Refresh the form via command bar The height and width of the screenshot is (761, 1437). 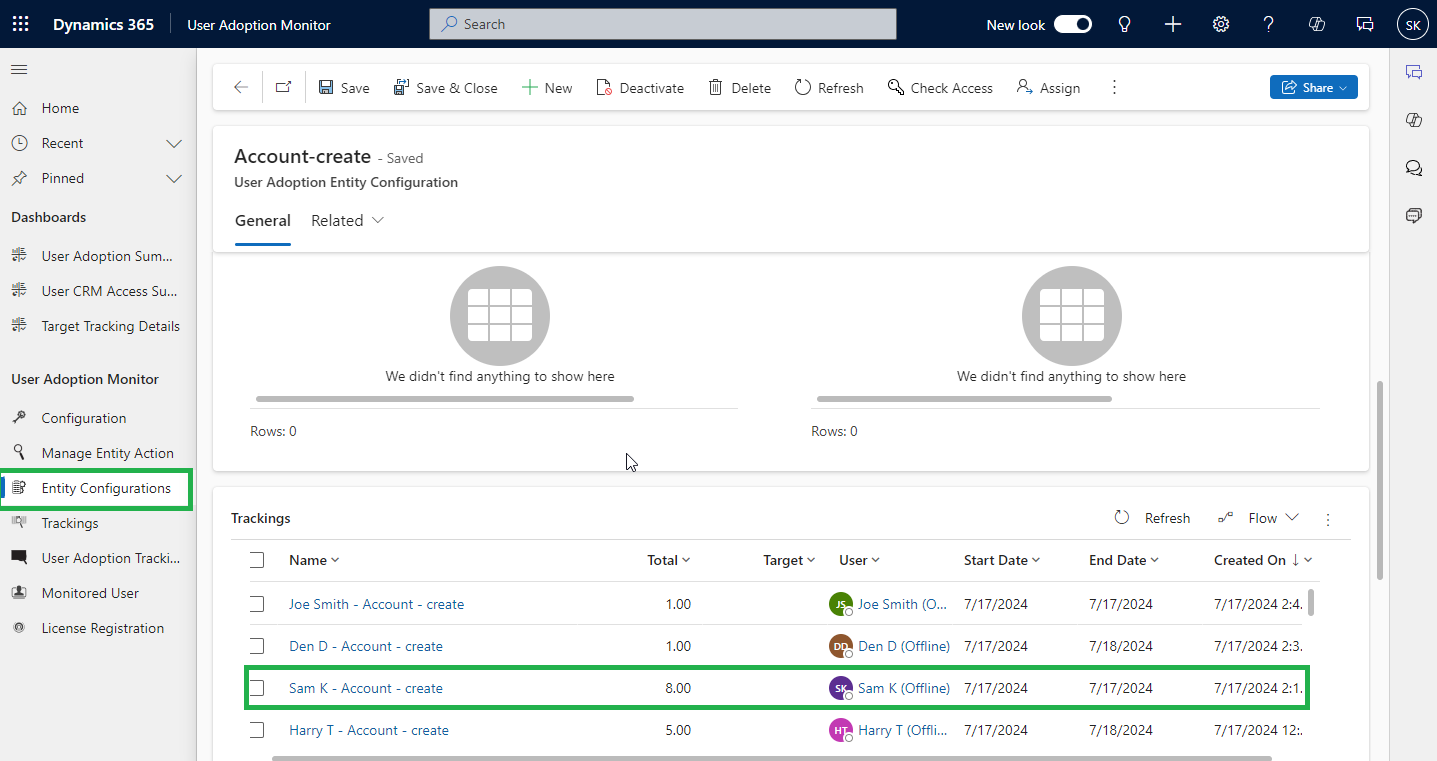tap(829, 88)
